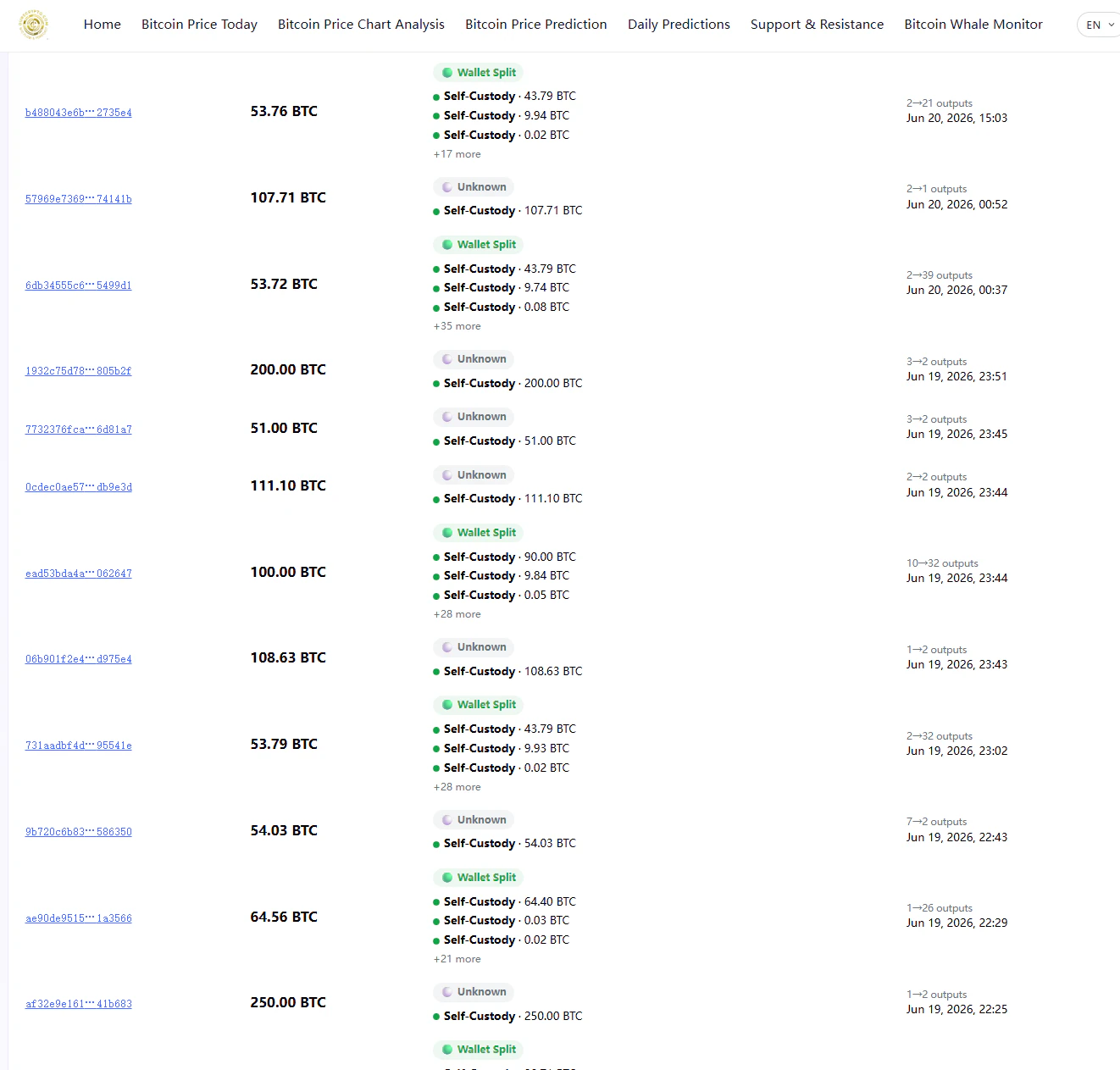Click 'Jun 19, 2026, 23:02' timestamp
This screenshot has width=1120, height=1070.
pos(957,751)
